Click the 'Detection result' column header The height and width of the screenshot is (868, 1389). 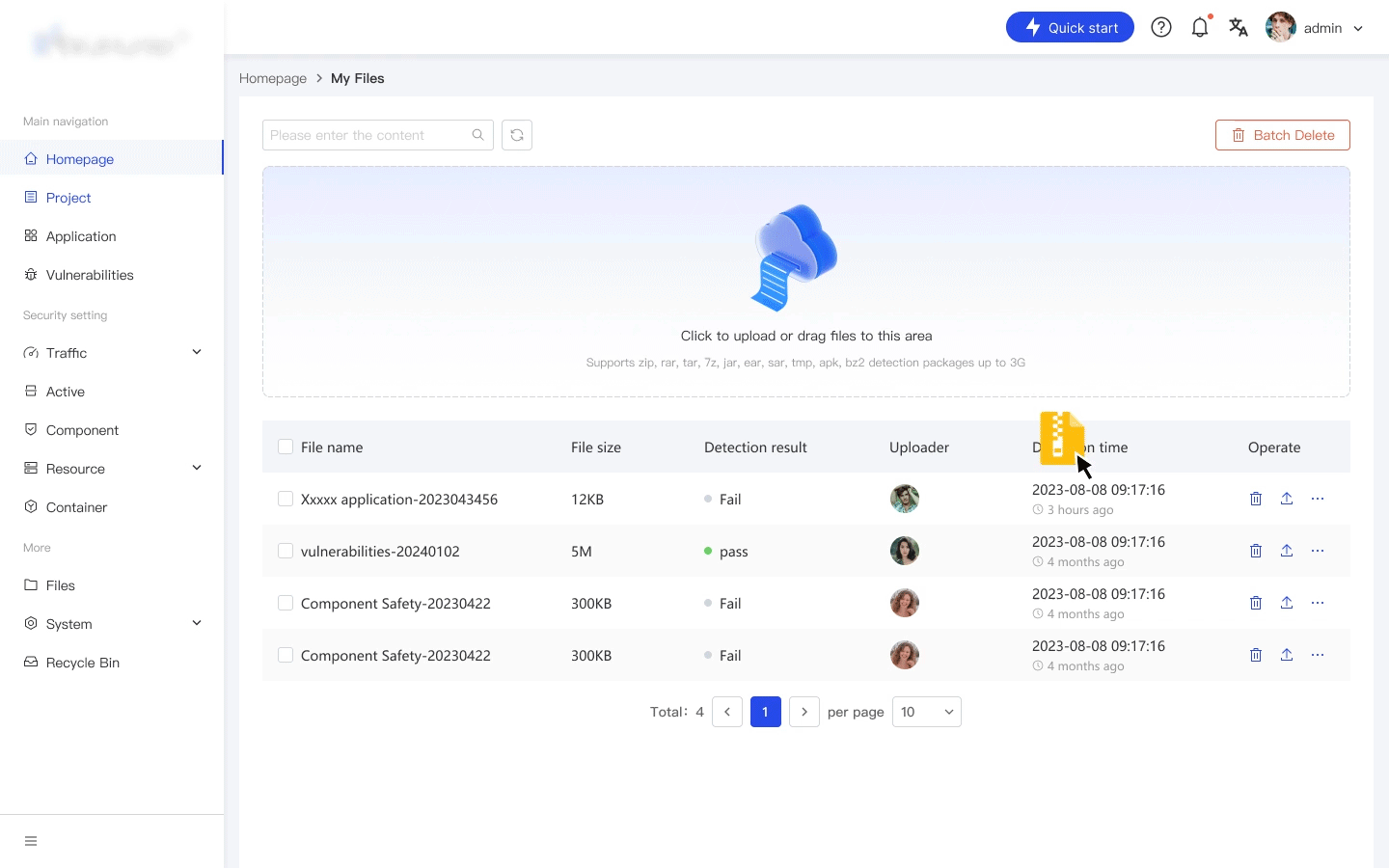point(755,447)
